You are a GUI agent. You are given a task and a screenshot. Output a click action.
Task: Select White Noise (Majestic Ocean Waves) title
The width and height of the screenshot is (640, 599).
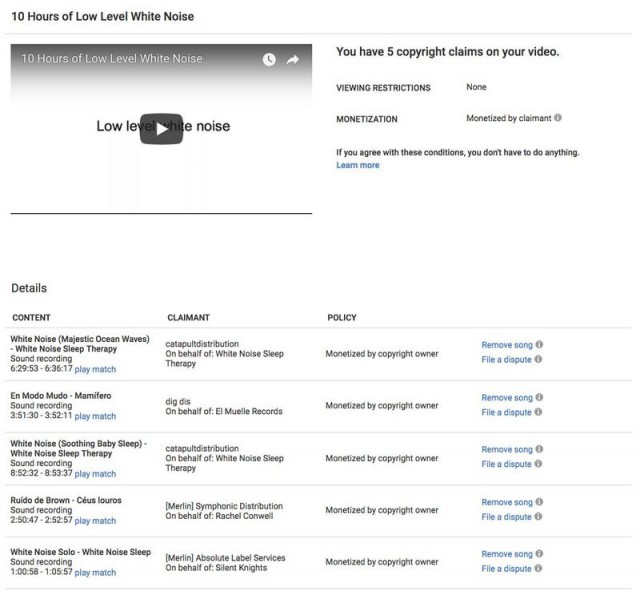pos(80,344)
